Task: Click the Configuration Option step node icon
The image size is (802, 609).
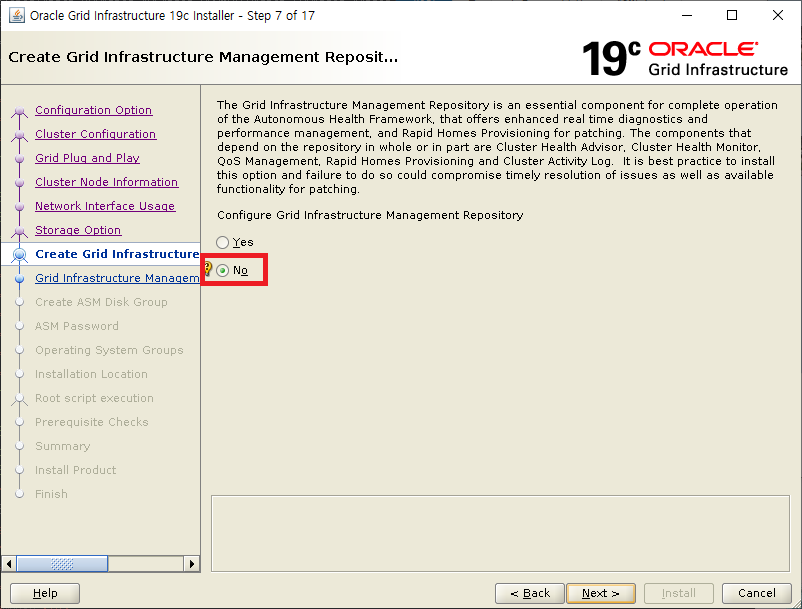Action: [19, 110]
